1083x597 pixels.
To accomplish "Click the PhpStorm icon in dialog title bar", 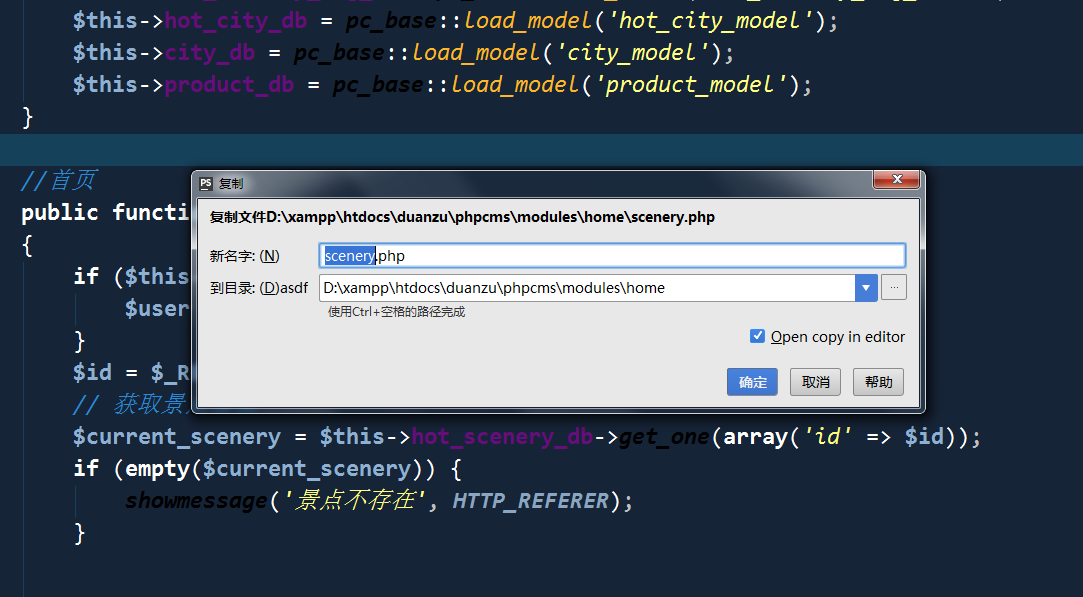I will coord(206,184).
